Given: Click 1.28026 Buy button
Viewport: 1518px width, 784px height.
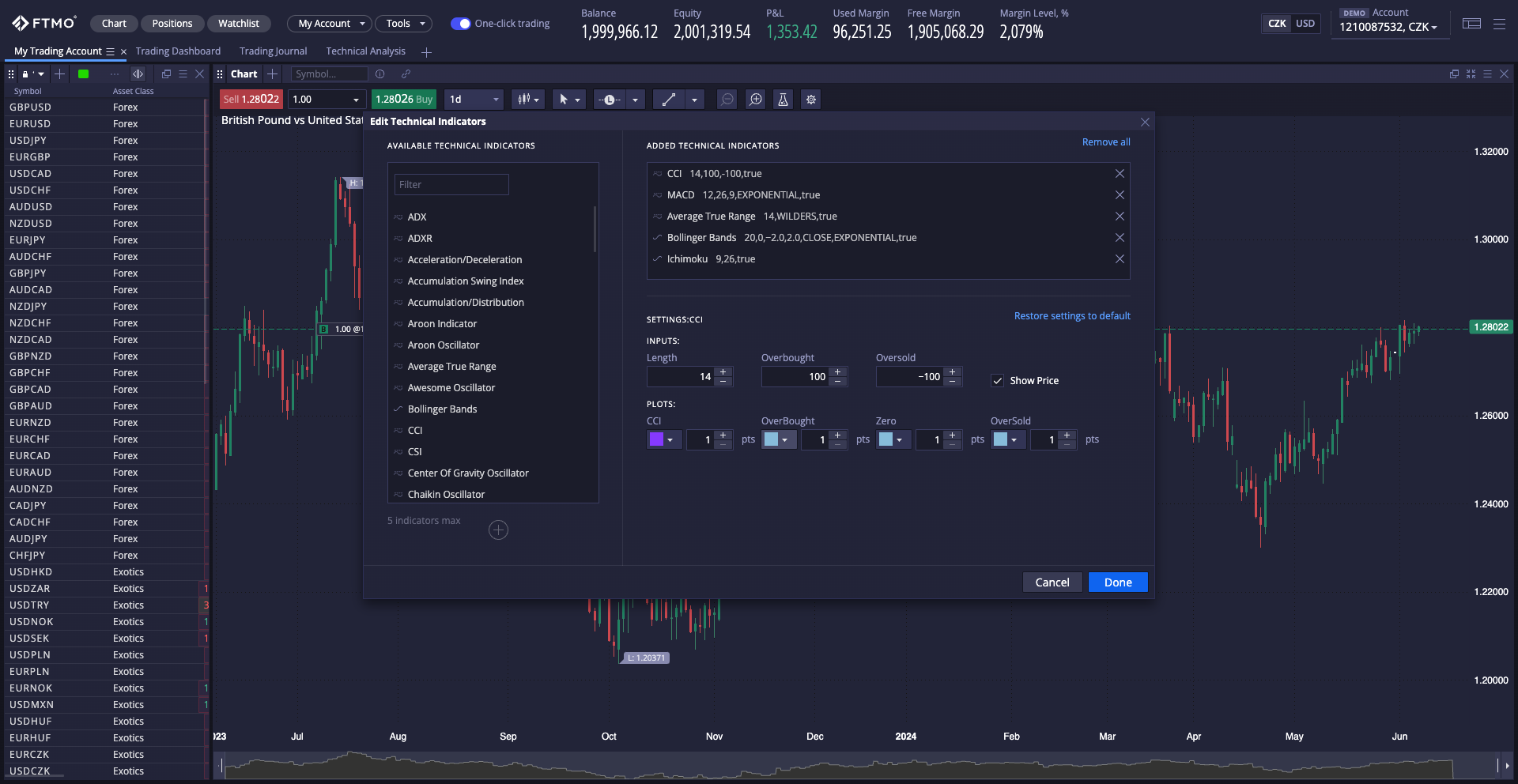Looking at the screenshot, I should [x=404, y=100].
